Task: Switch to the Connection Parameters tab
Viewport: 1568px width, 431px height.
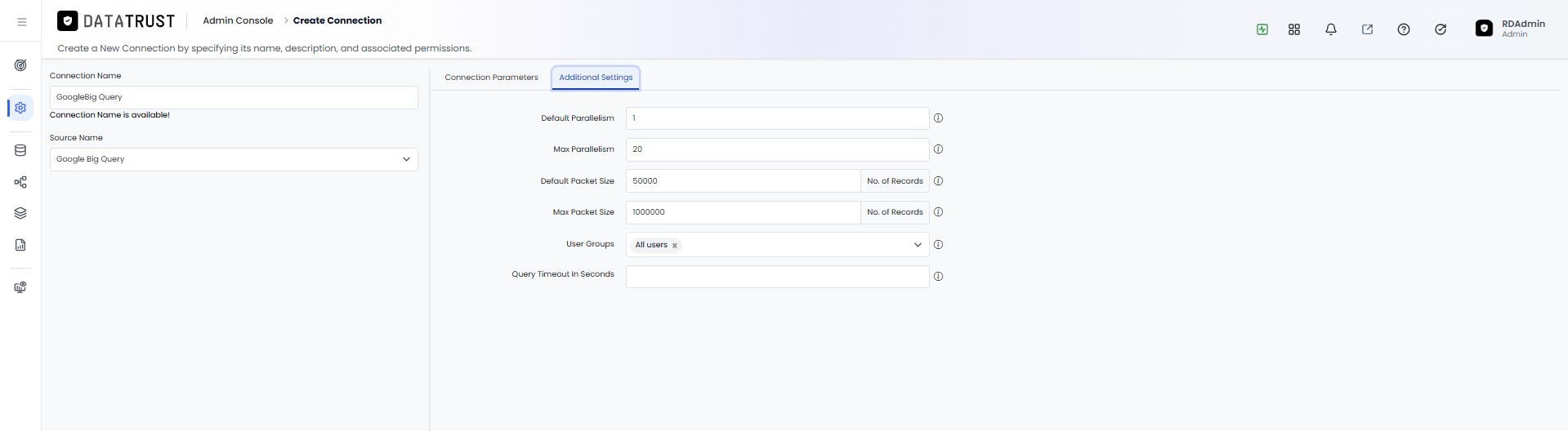Action: pos(491,78)
